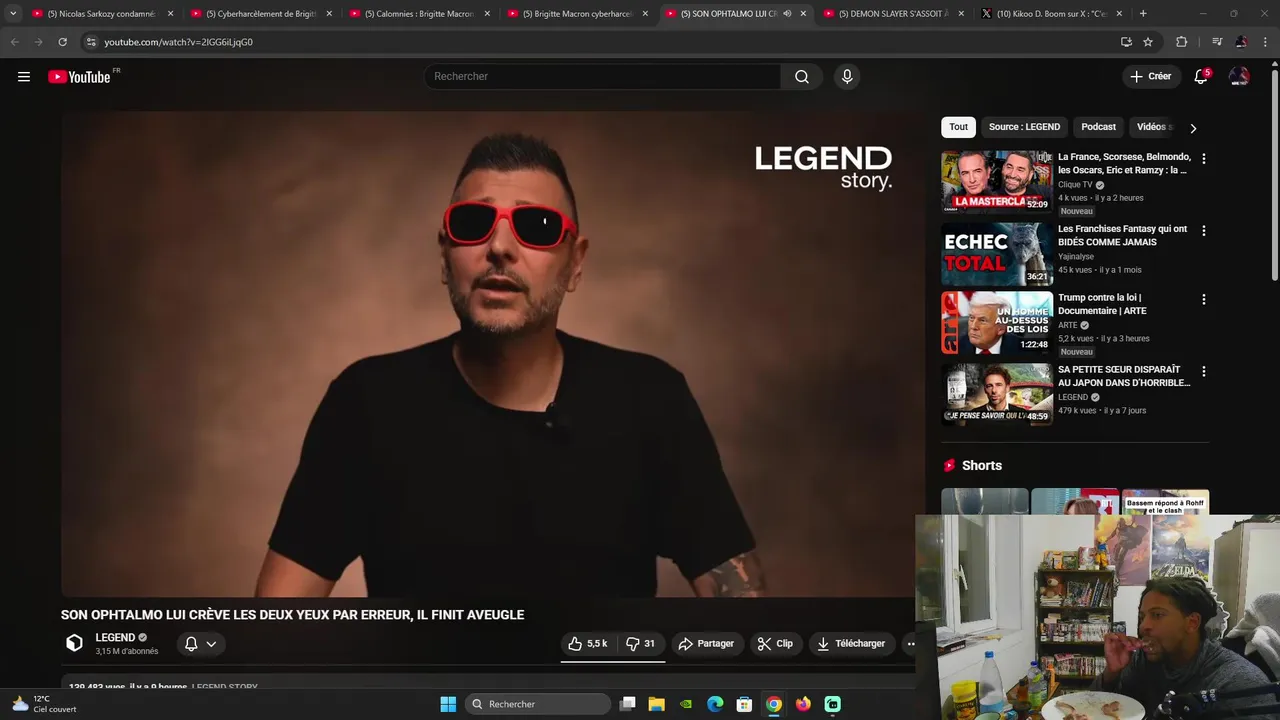The height and width of the screenshot is (720, 1280).
Task: Go back with the browser arrow
Action: tap(14, 42)
